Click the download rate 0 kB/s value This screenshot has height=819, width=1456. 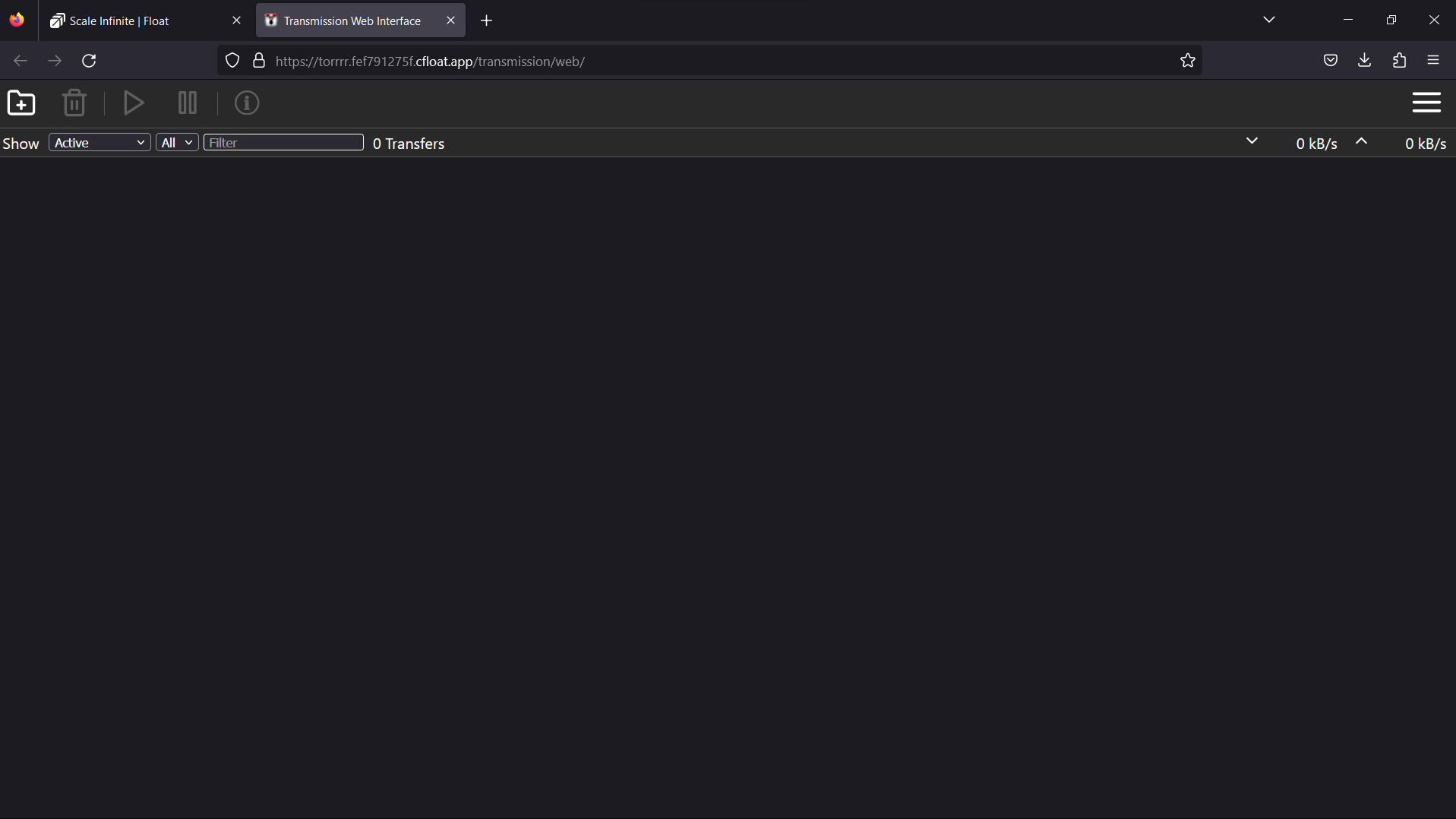(1316, 144)
